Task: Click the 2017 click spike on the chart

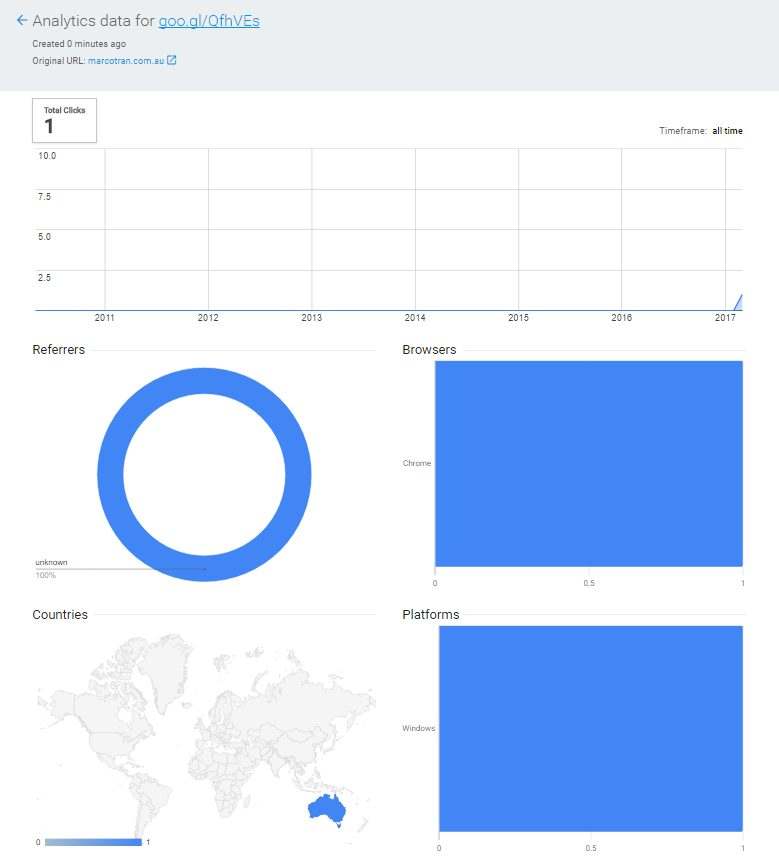Action: click(x=738, y=302)
